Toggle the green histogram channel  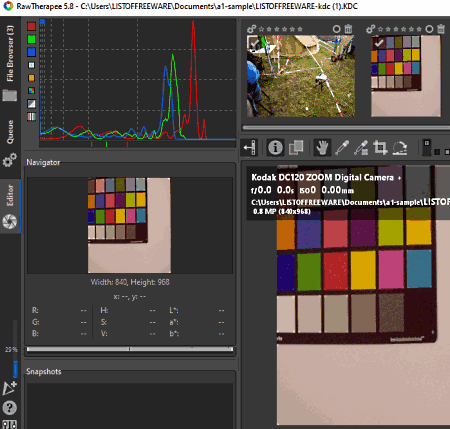(31, 39)
